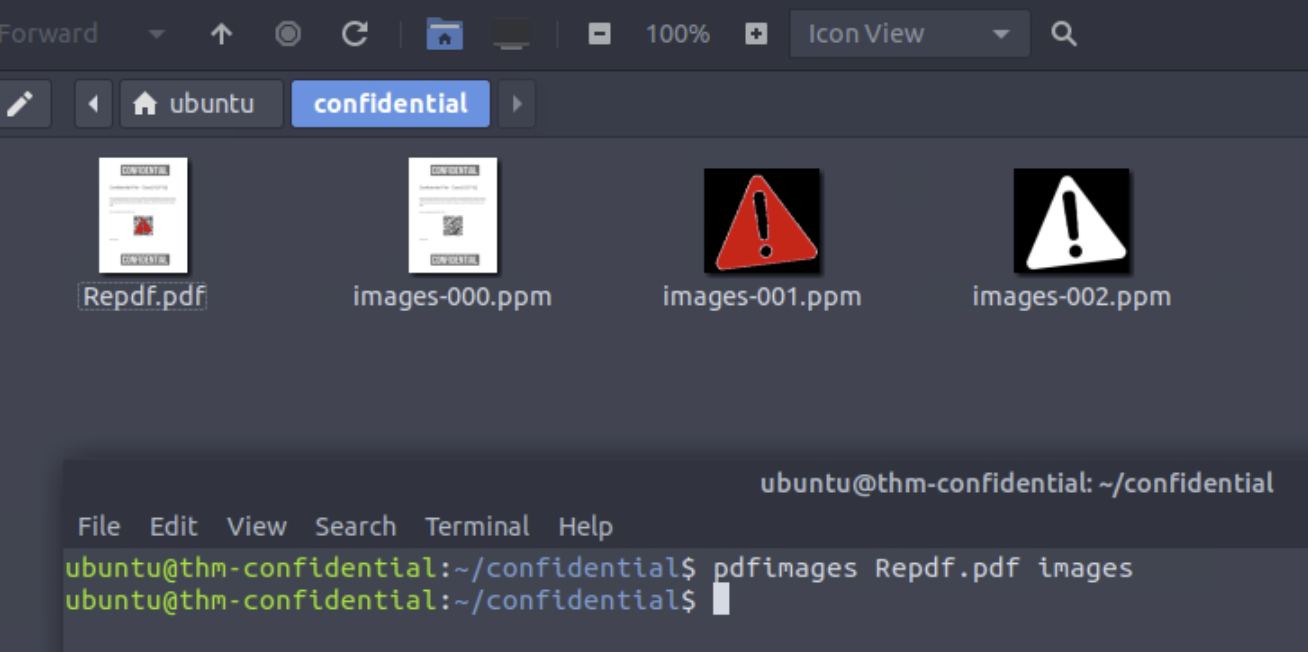Stop loading the current folder
The height and width of the screenshot is (652, 1308).
(x=288, y=34)
